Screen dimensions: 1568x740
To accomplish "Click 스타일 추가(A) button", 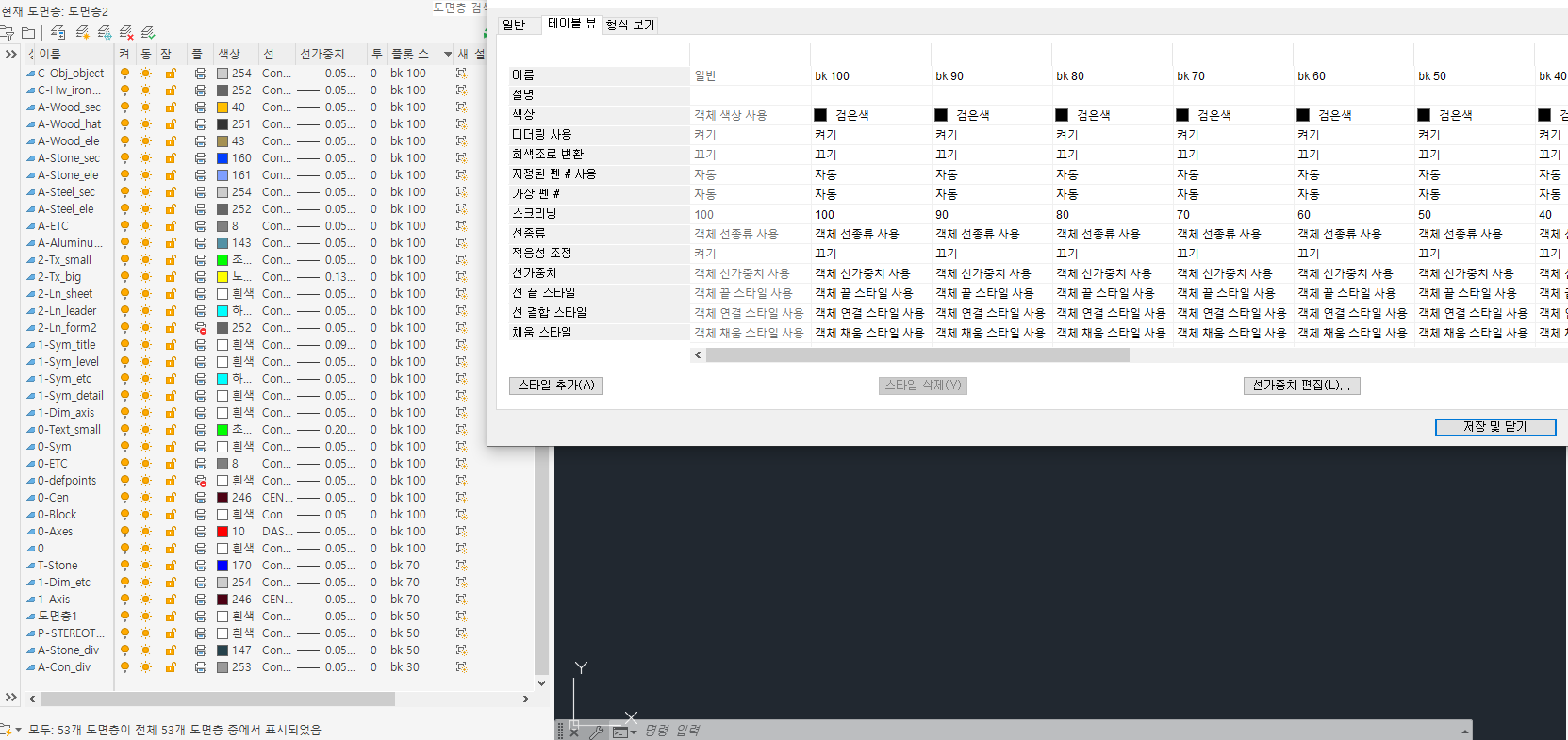I will [556, 386].
